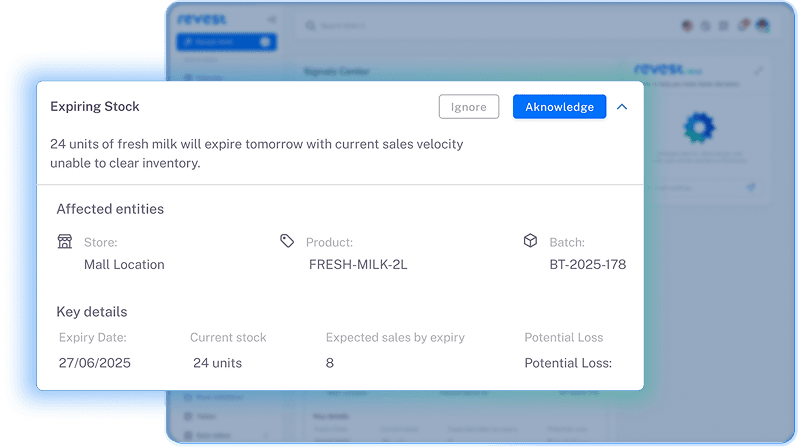Select the Mall Location store value
This screenshot has width=798, height=447.
point(124,265)
